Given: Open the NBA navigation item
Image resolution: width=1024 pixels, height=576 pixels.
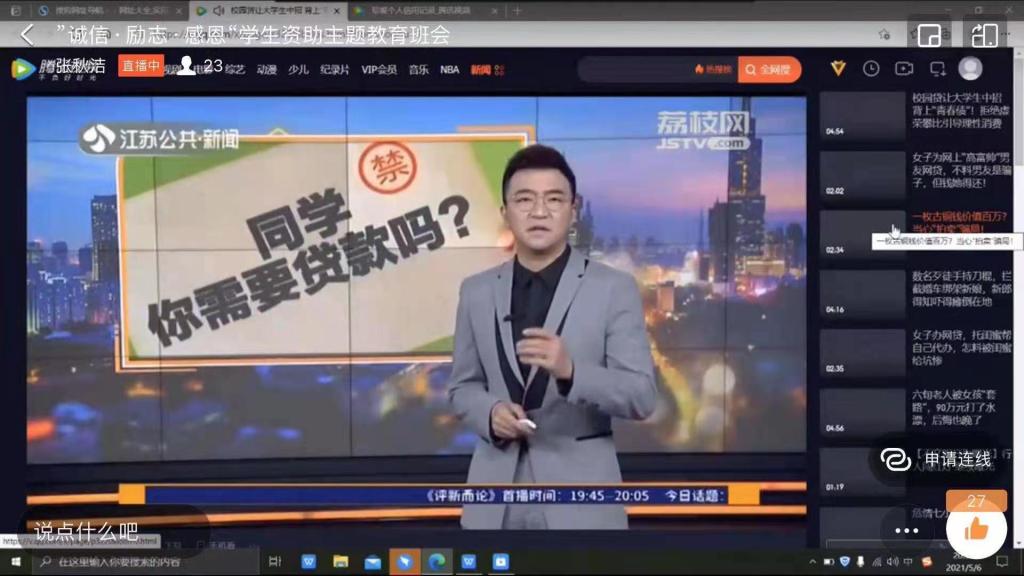Looking at the screenshot, I should pyautogui.click(x=449, y=69).
